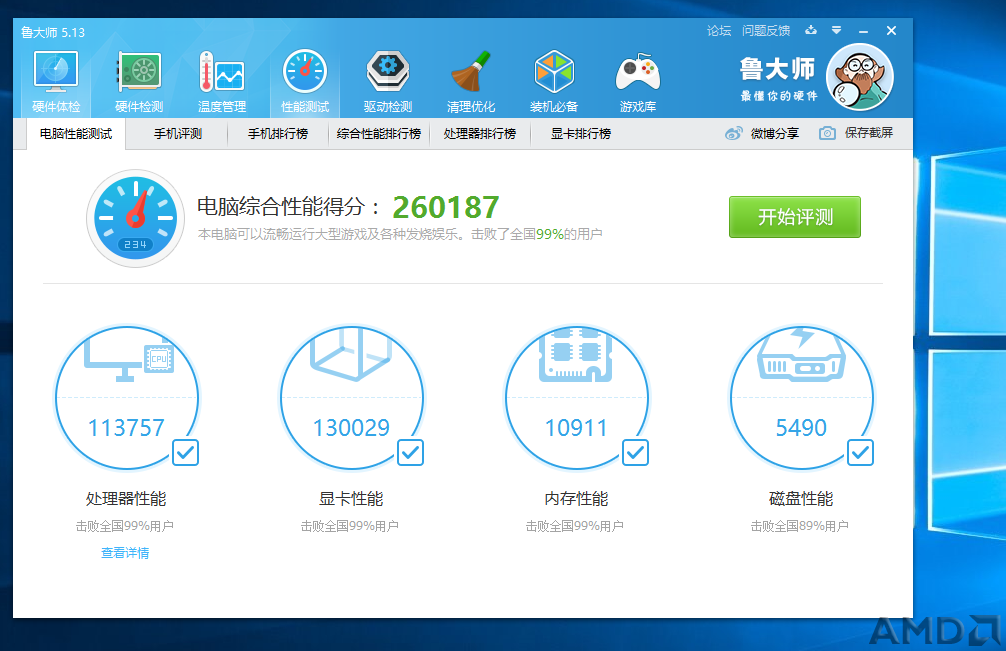Open the title bar dropdown menu arrow
Screen dimensions: 1006x651
[x=837, y=30]
